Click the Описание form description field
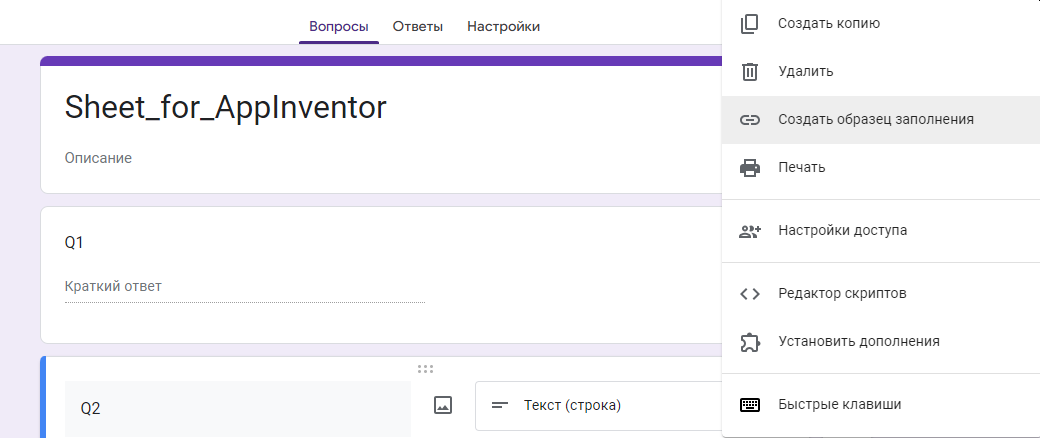The width and height of the screenshot is (1040, 438). [98, 158]
